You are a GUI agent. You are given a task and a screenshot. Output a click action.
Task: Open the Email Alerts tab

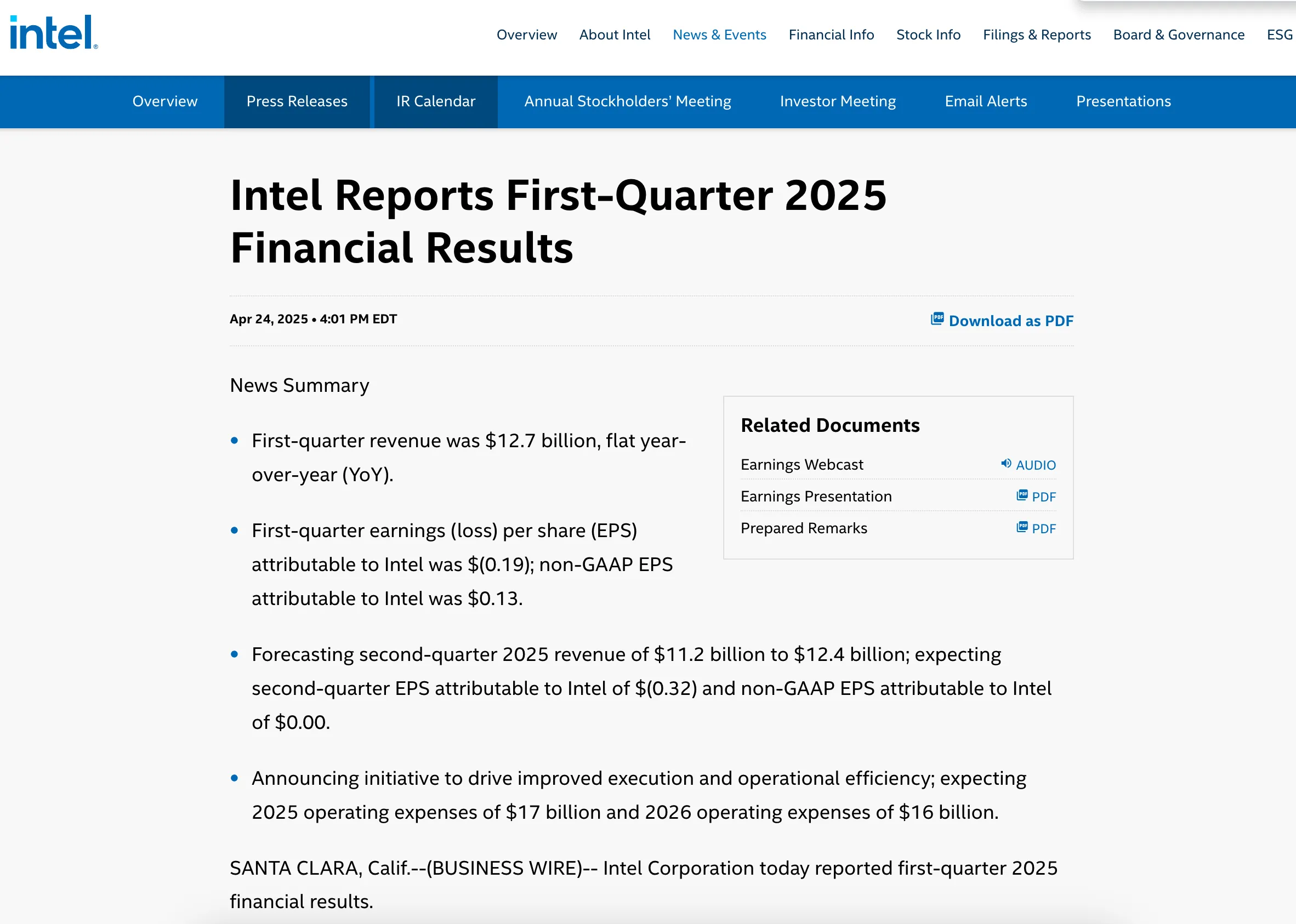(986, 101)
